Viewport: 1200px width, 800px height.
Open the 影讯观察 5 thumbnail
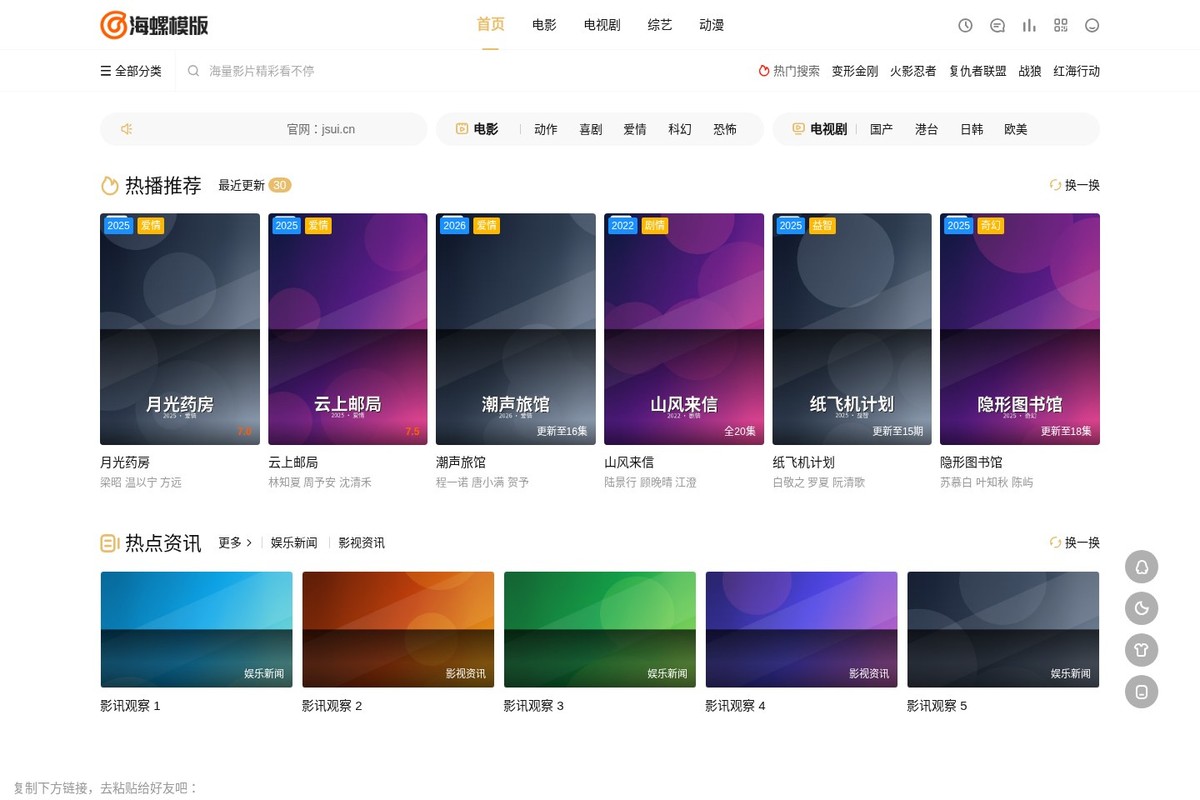(1003, 629)
